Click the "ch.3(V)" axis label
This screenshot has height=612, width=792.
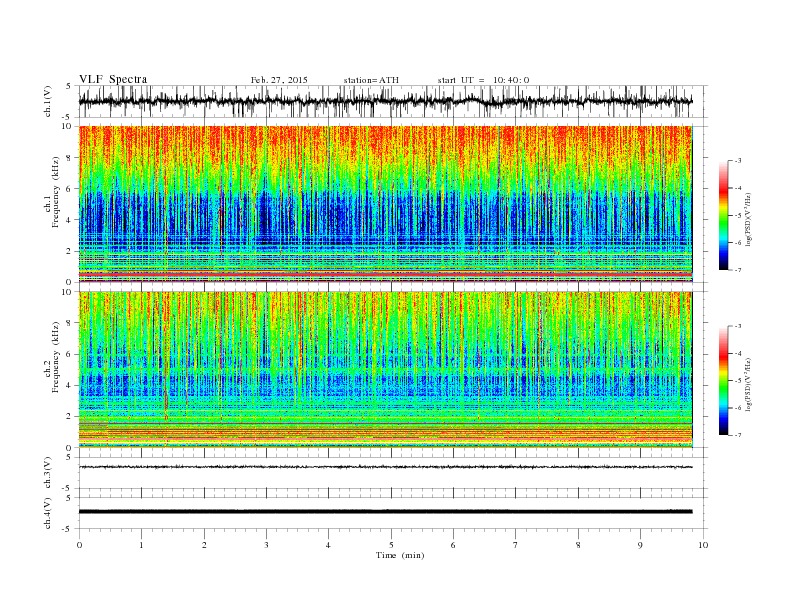coord(48,473)
